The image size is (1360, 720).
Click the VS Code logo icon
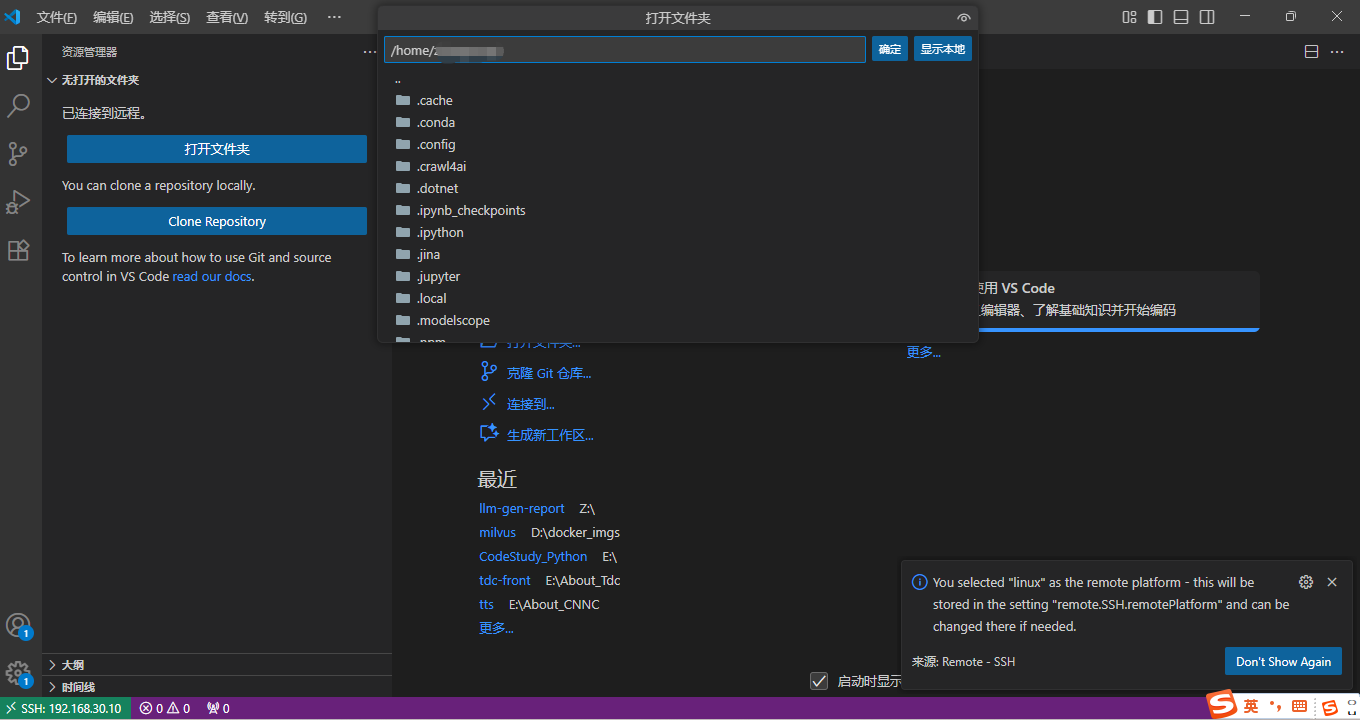click(x=13, y=17)
